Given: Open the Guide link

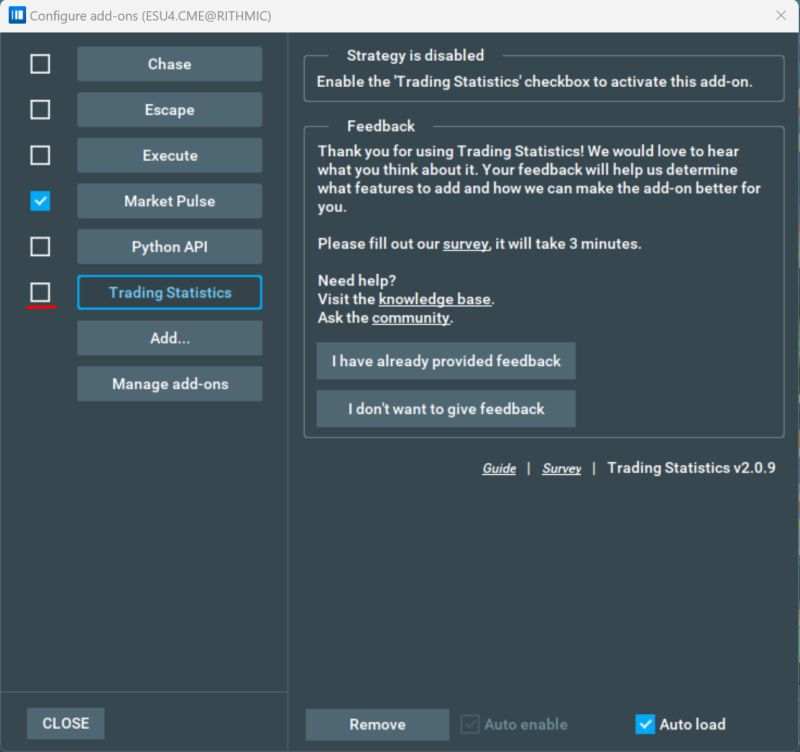Looking at the screenshot, I should coord(499,468).
